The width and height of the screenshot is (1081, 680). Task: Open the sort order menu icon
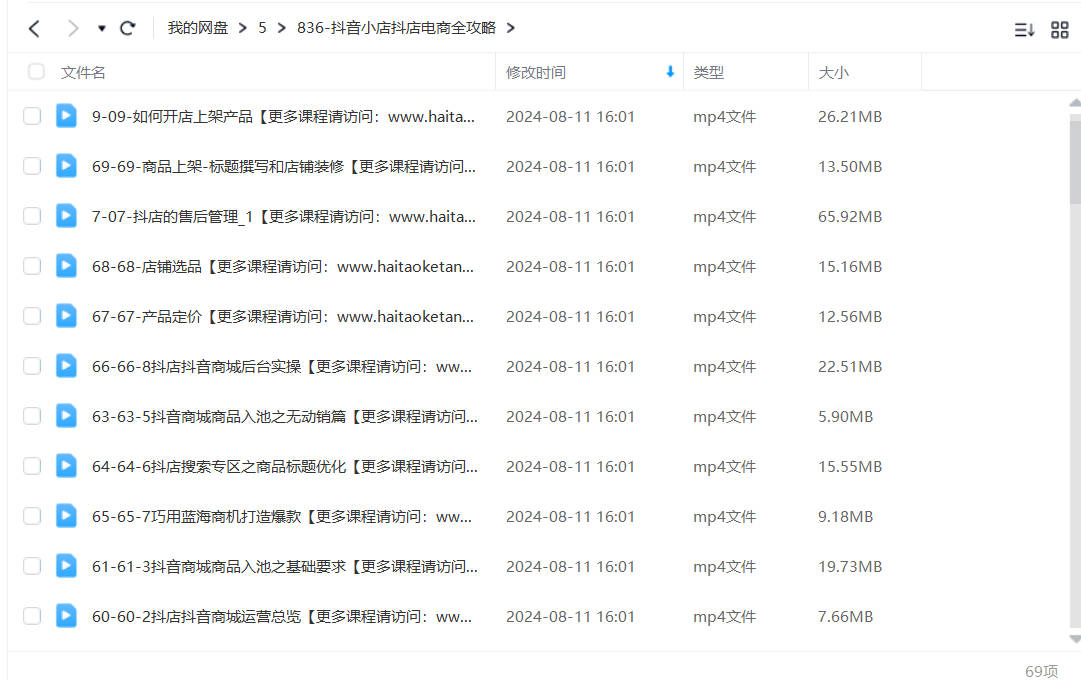coord(1024,30)
